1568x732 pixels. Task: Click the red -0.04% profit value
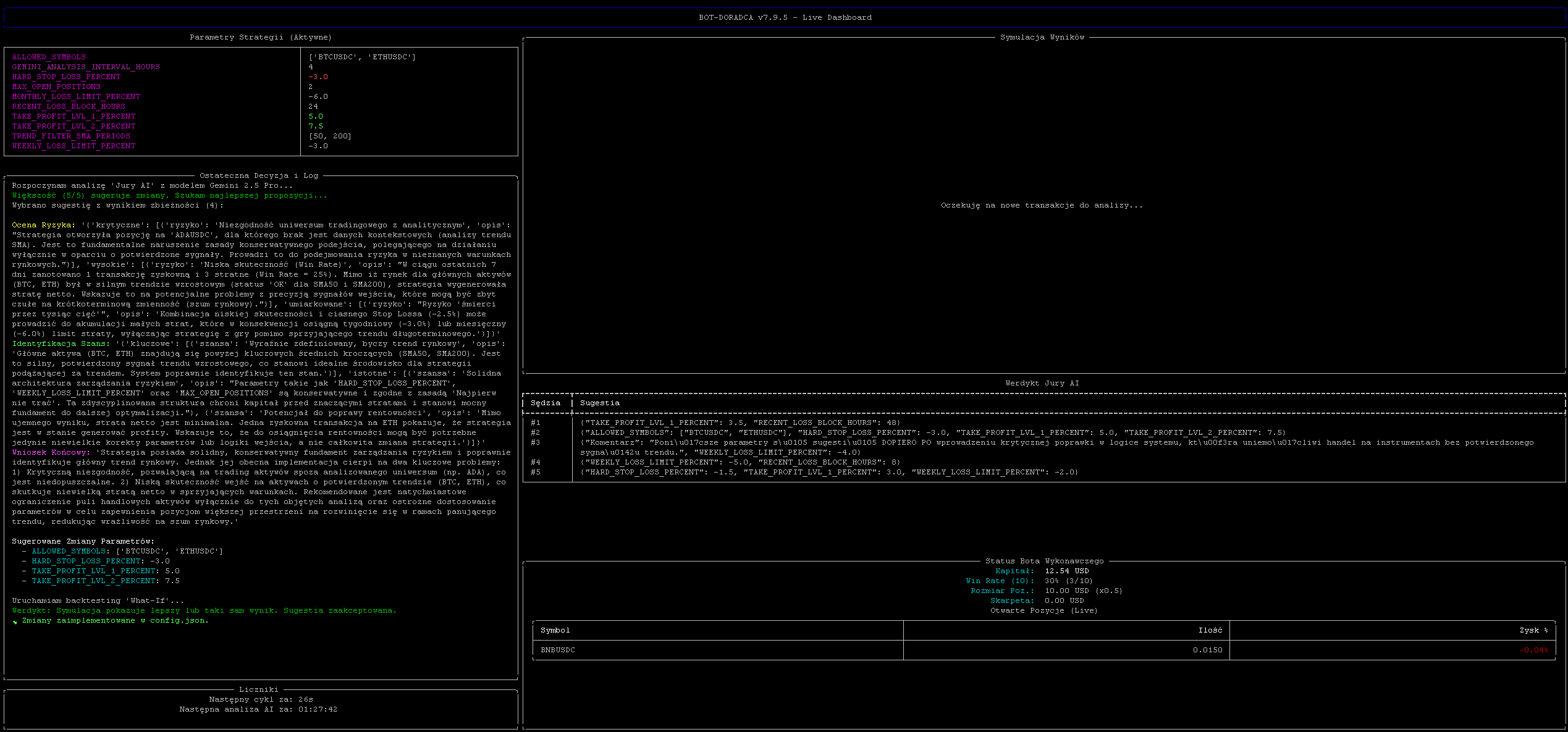(1533, 650)
